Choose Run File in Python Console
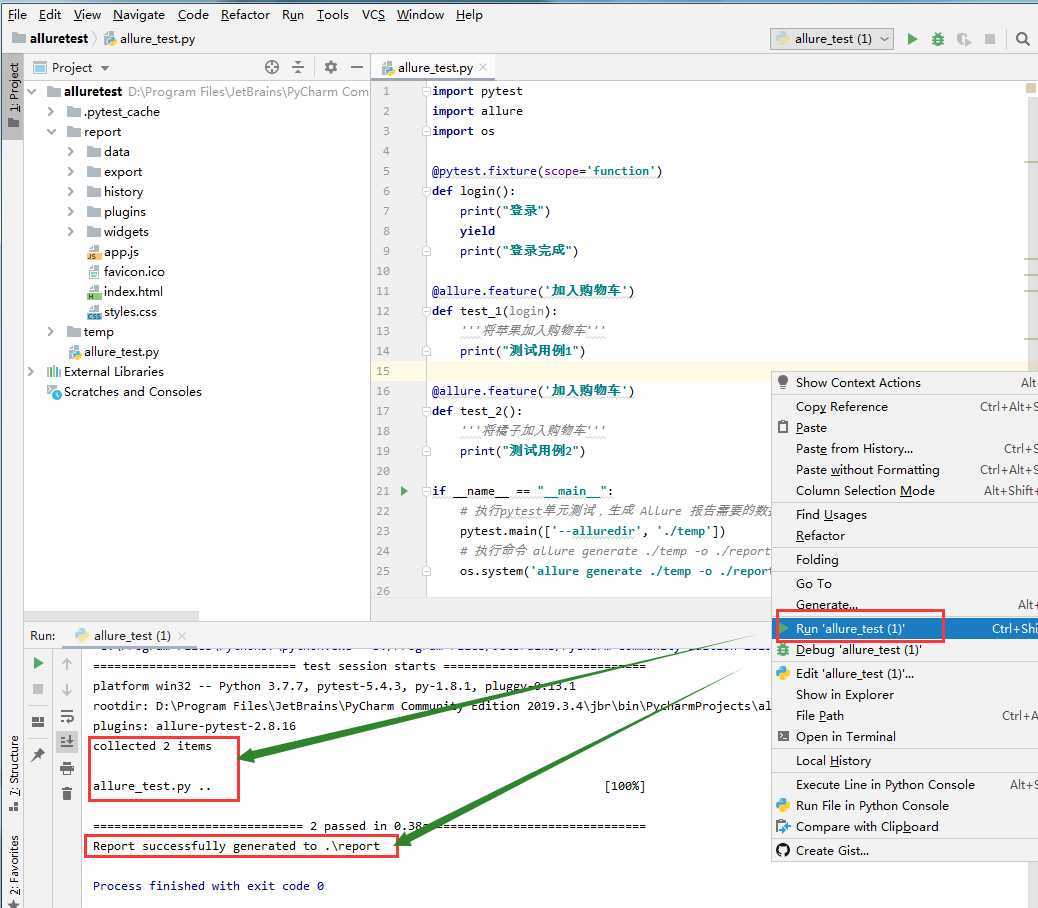Viewport: 1038px width, 908px height. (905, 805)
